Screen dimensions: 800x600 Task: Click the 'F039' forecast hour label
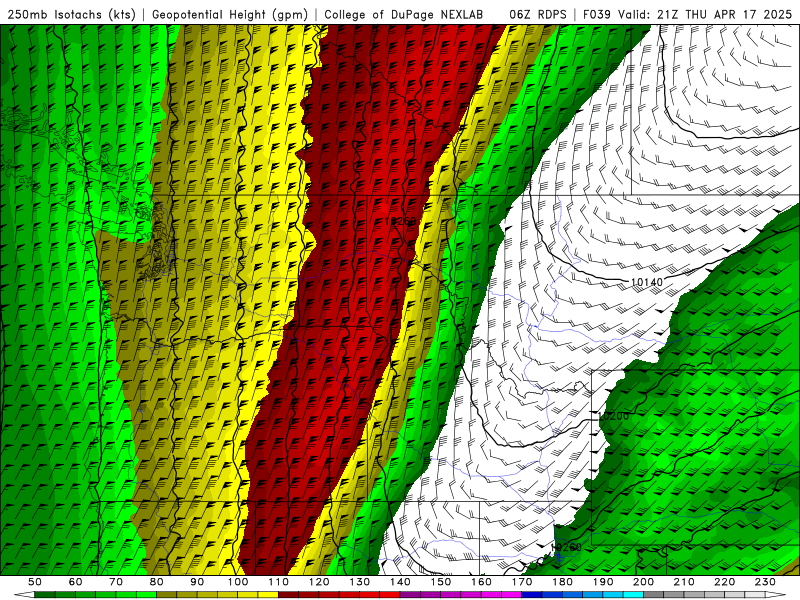tap(596, 14)
